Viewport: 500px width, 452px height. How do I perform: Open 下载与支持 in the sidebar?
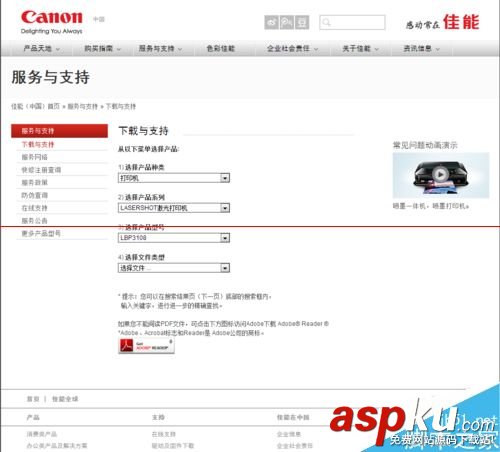point(38,144)
